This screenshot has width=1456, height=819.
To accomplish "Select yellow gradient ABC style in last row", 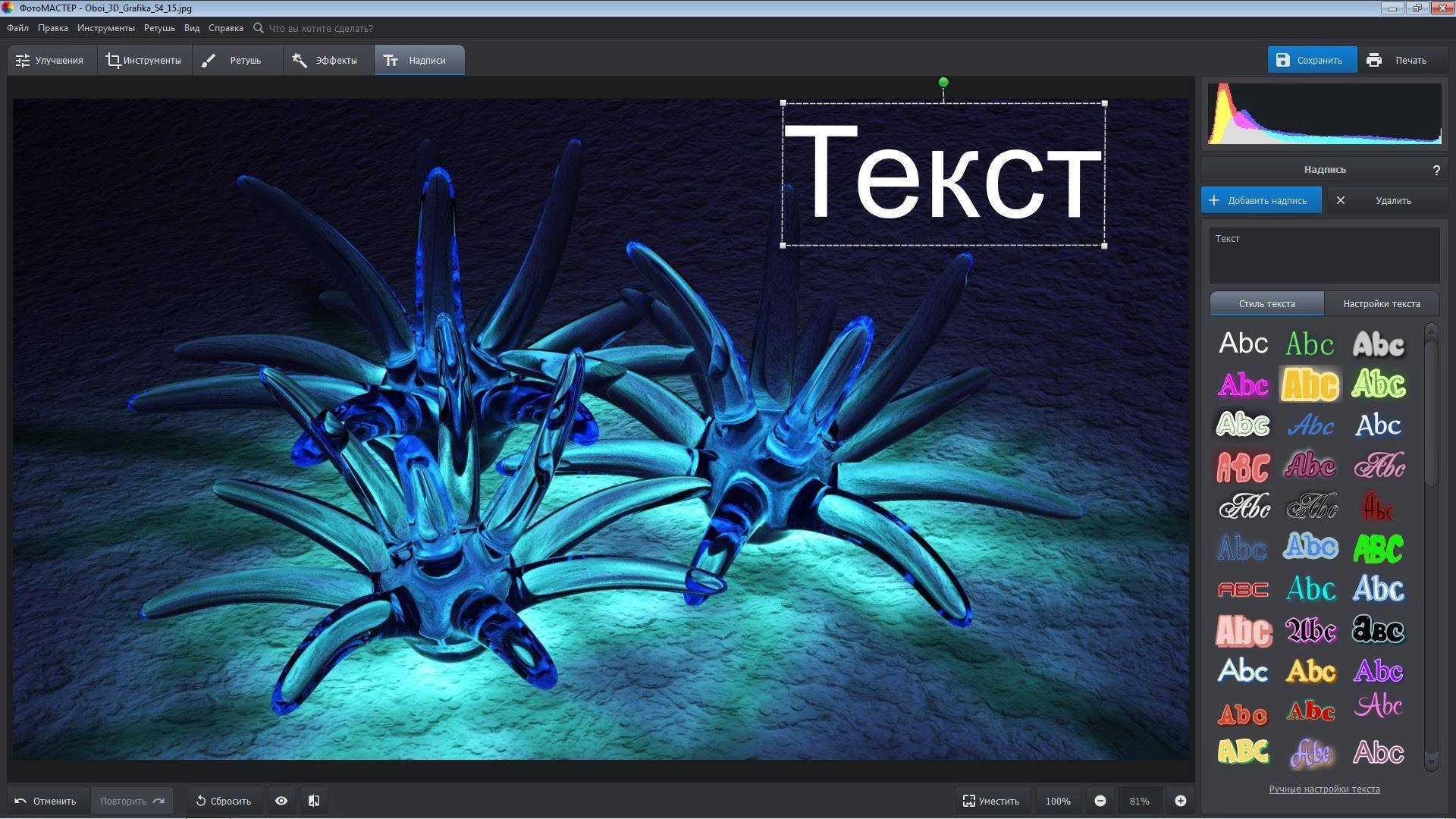I will tap(1243, 752).
